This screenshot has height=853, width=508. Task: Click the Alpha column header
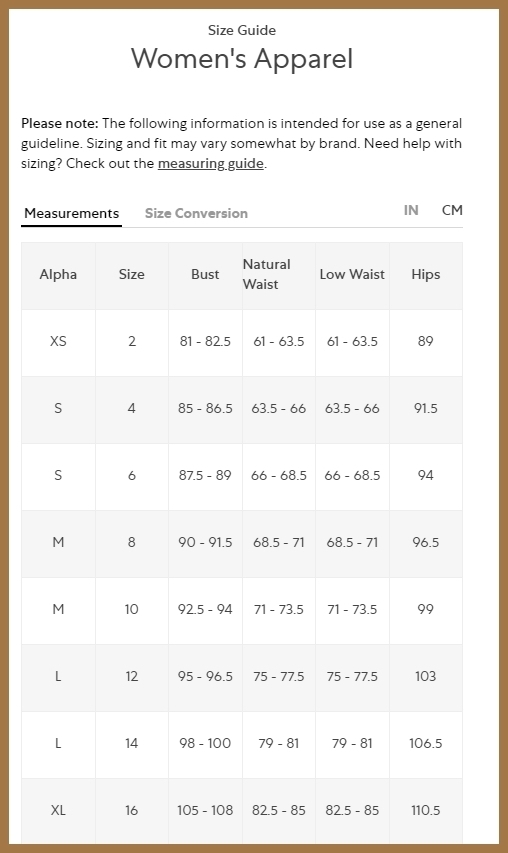[x=58, y=274]
